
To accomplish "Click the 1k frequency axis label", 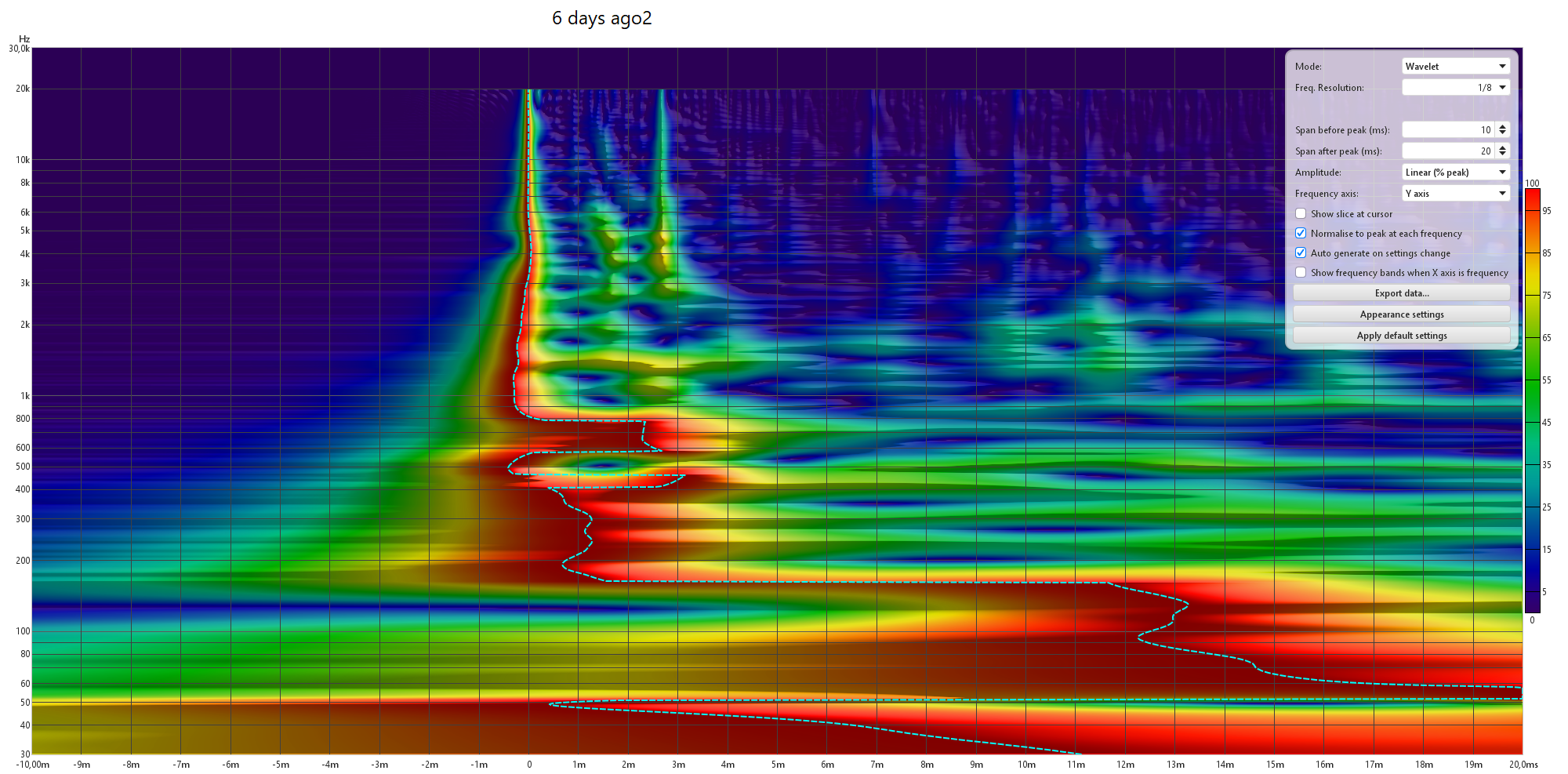I will pos(25,396).
